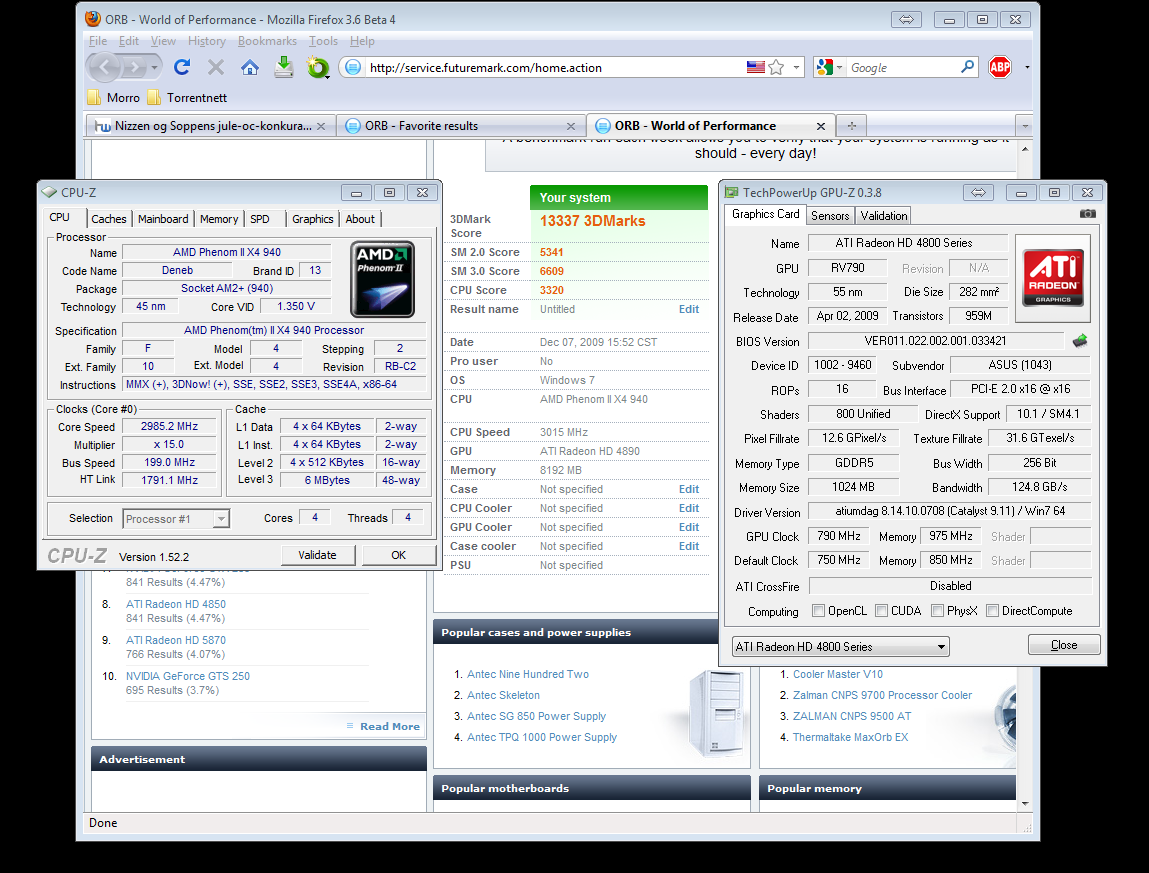
Task: Reload the page with the refresh icon
Action: tap(182, 67)
